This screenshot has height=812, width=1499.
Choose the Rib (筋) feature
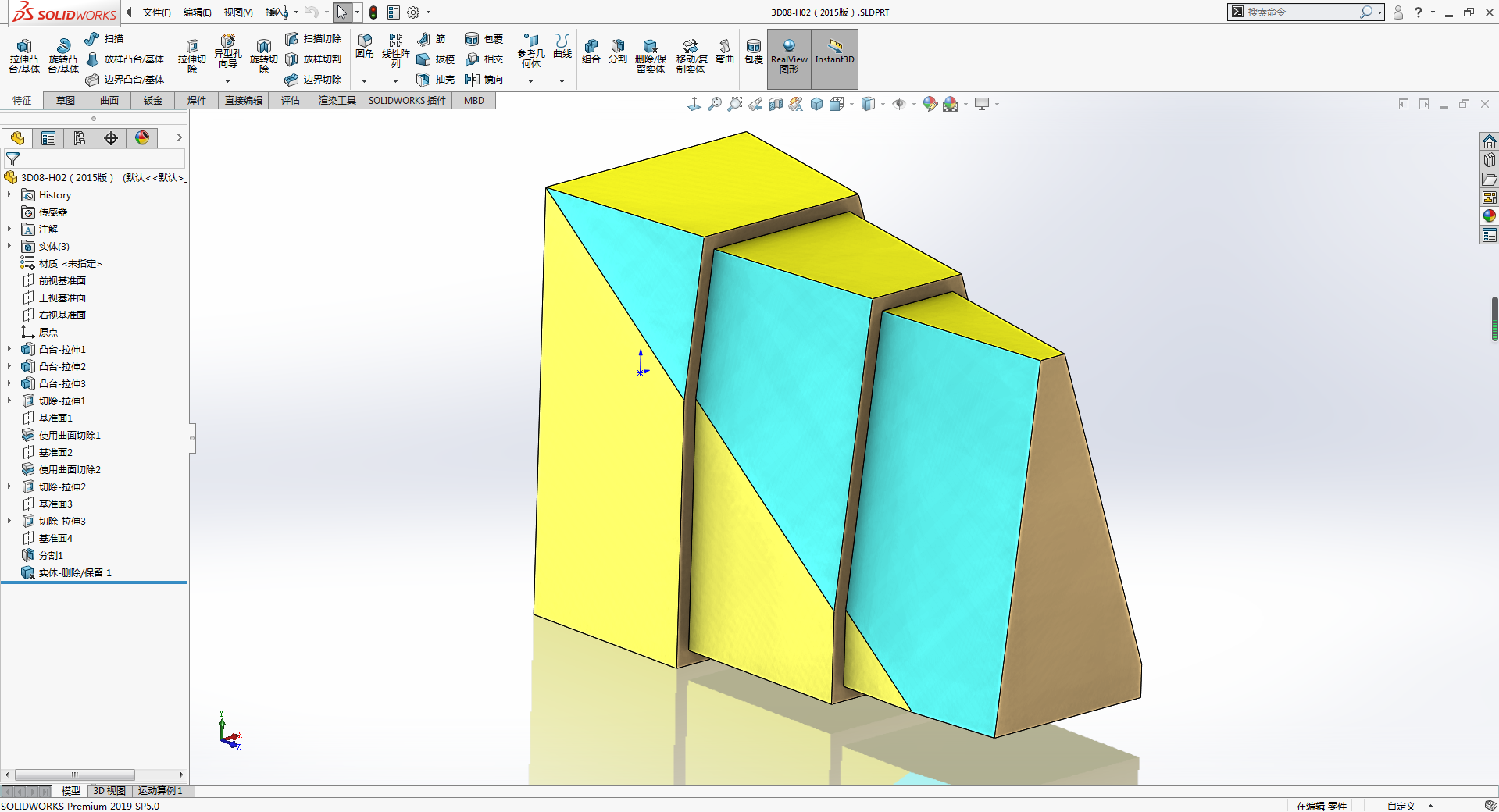click(431, 38)
